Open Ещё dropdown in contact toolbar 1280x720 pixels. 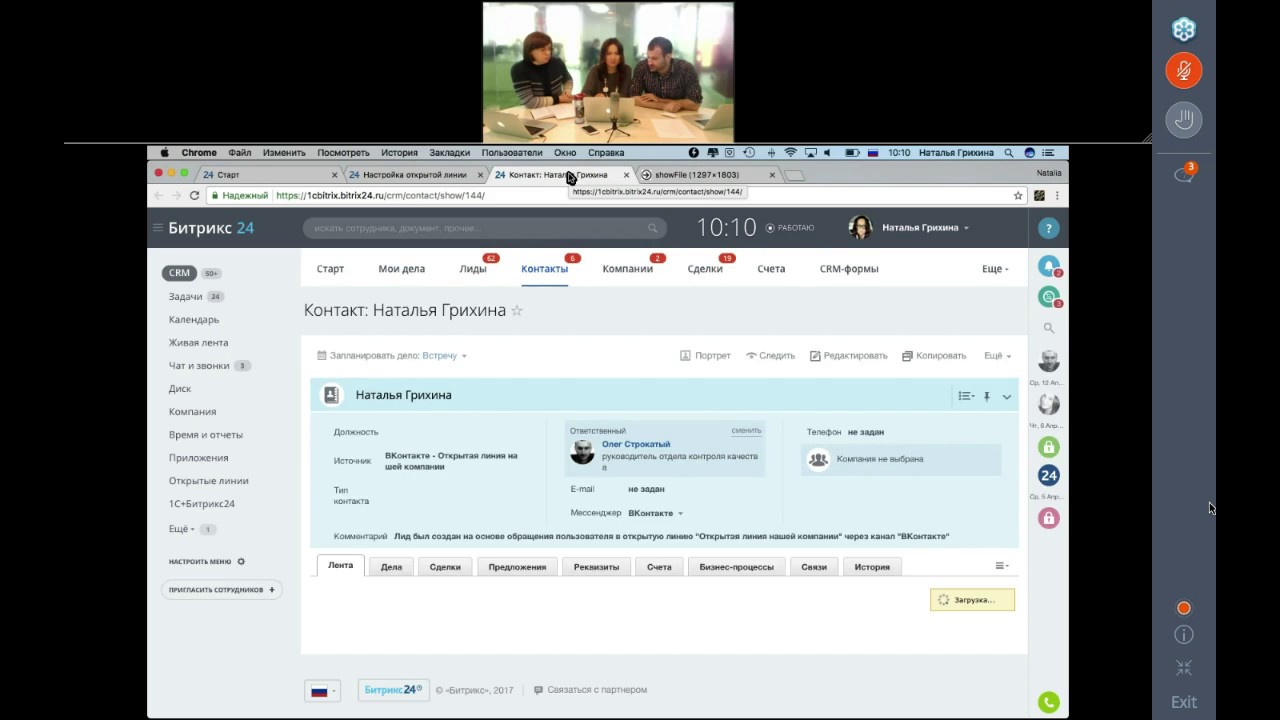[x=997, y=355]
